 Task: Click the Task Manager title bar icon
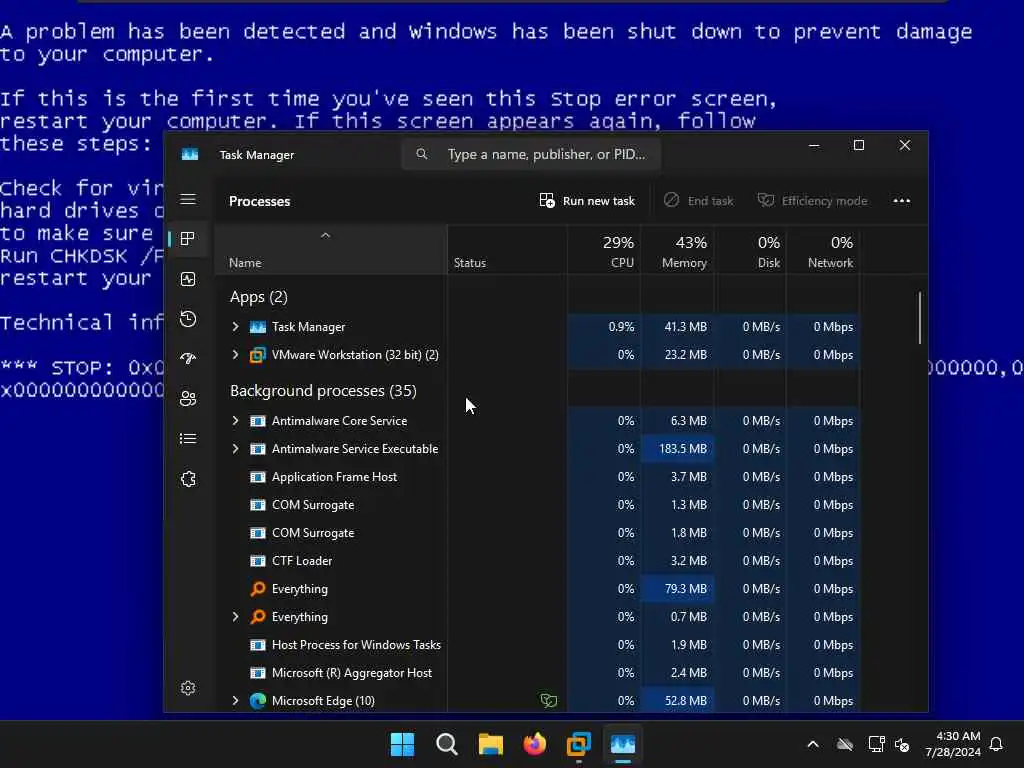point(190,155)
